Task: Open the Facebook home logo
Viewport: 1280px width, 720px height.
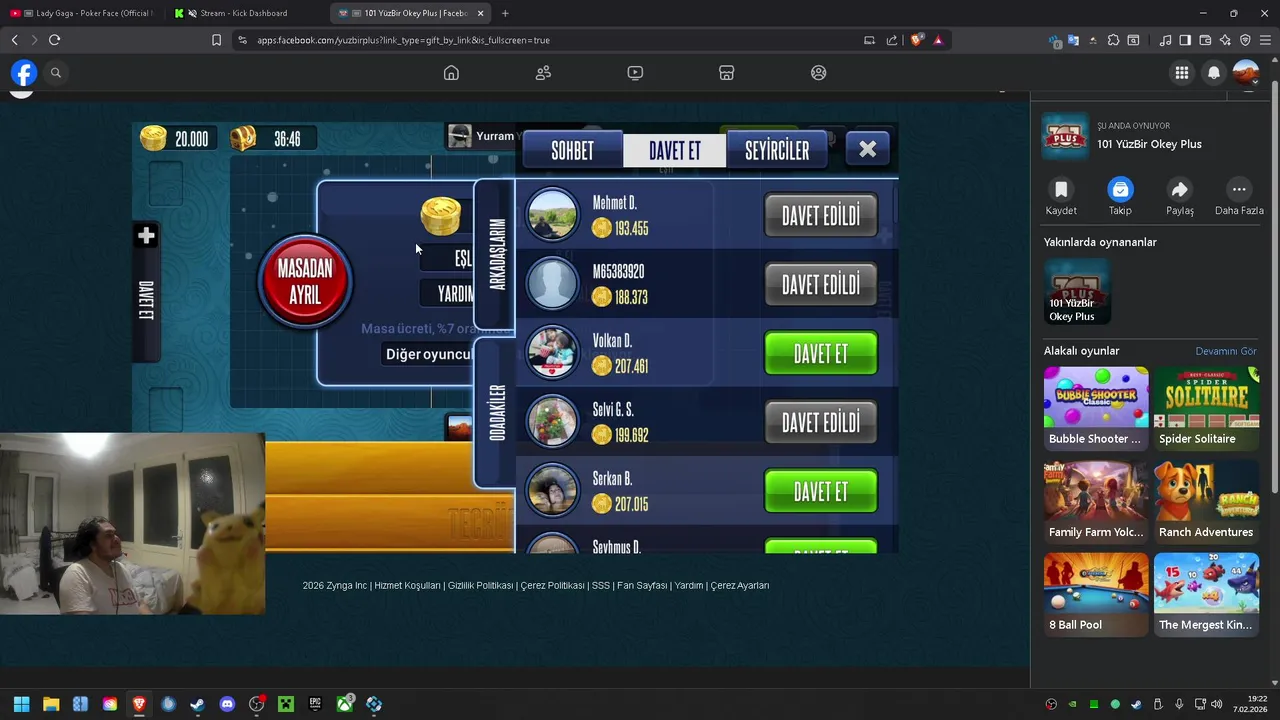Action: point(24,73)
